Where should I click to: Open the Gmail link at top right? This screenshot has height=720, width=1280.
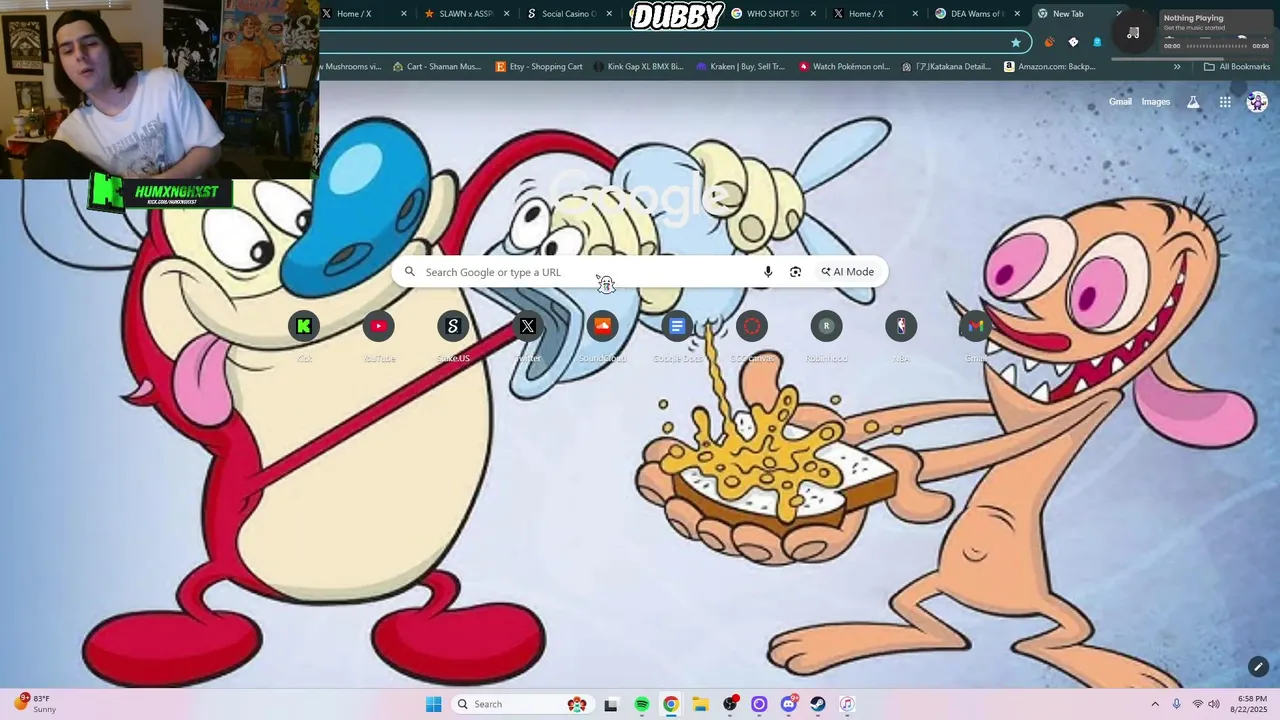(1120, 102)
